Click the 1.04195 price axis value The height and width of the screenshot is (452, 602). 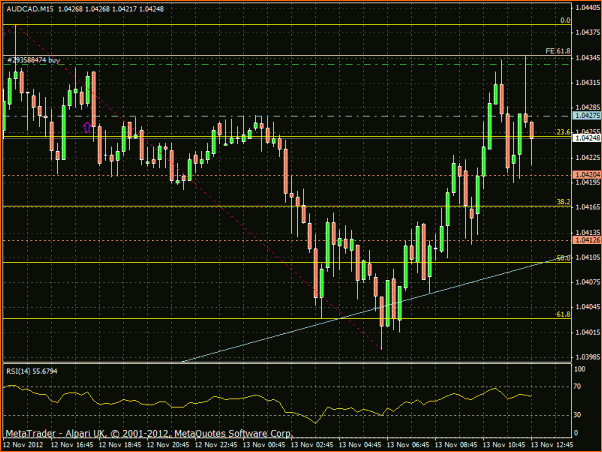click(587, 182)
